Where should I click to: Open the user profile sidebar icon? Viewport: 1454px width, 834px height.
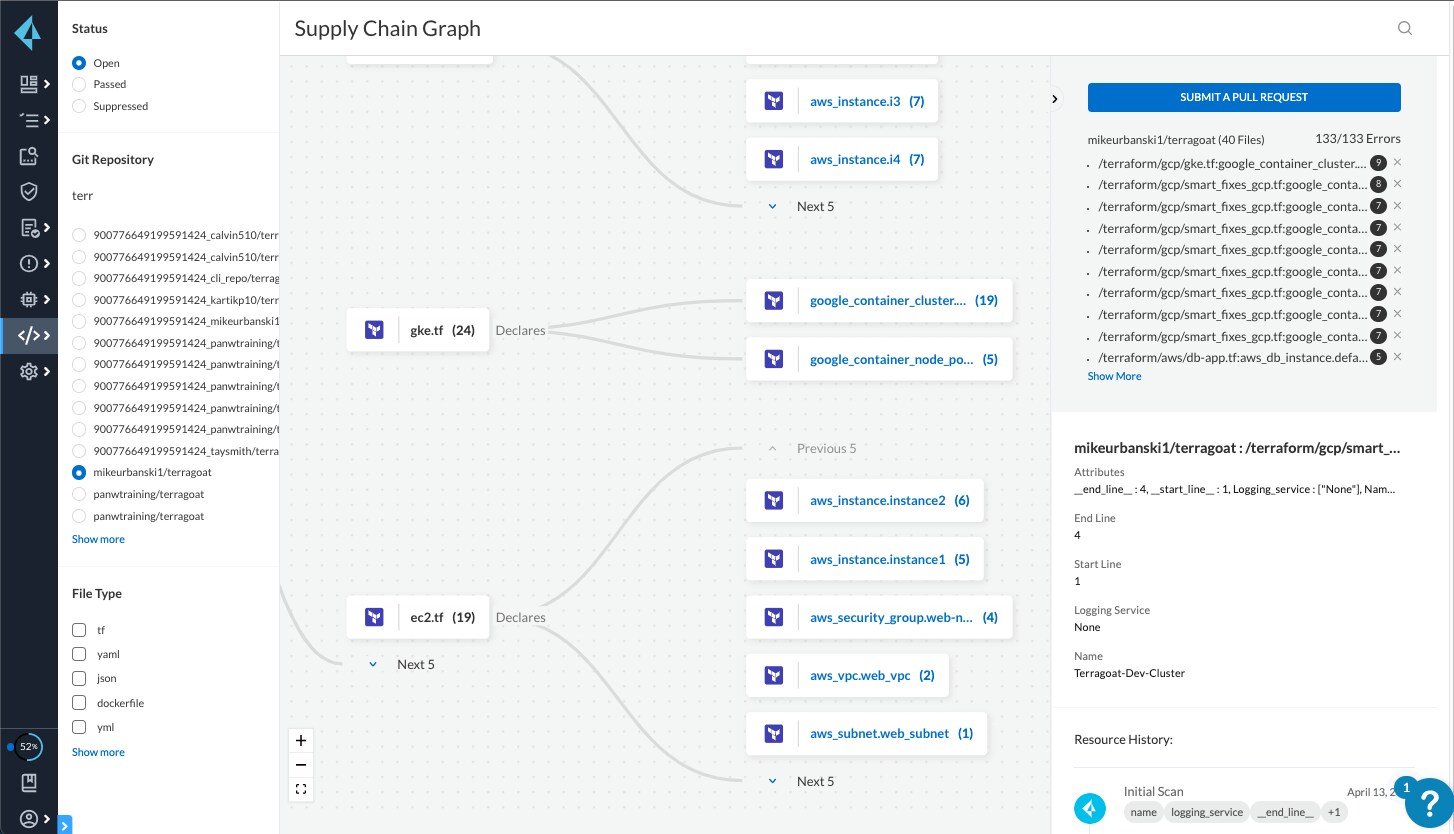pos(29,819)
